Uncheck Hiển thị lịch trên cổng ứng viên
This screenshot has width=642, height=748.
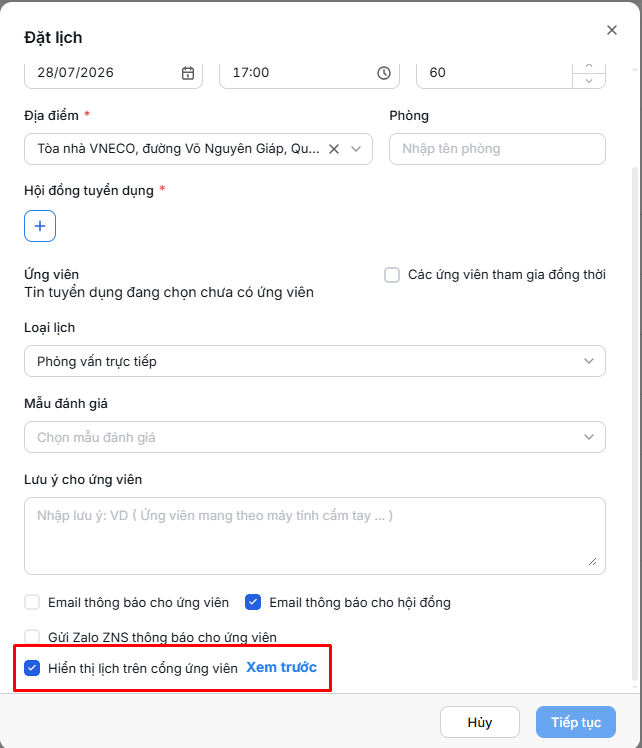coord(32,668)
